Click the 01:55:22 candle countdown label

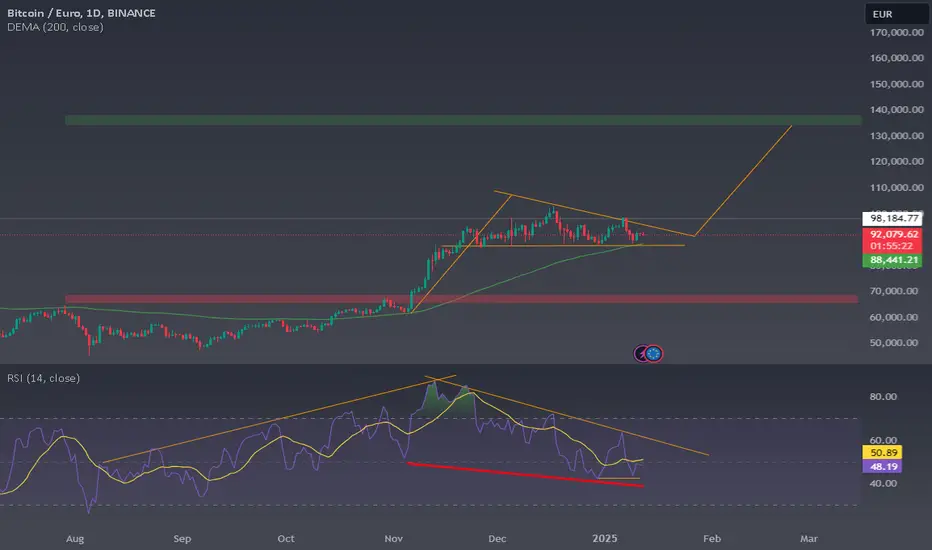[892, 246]
